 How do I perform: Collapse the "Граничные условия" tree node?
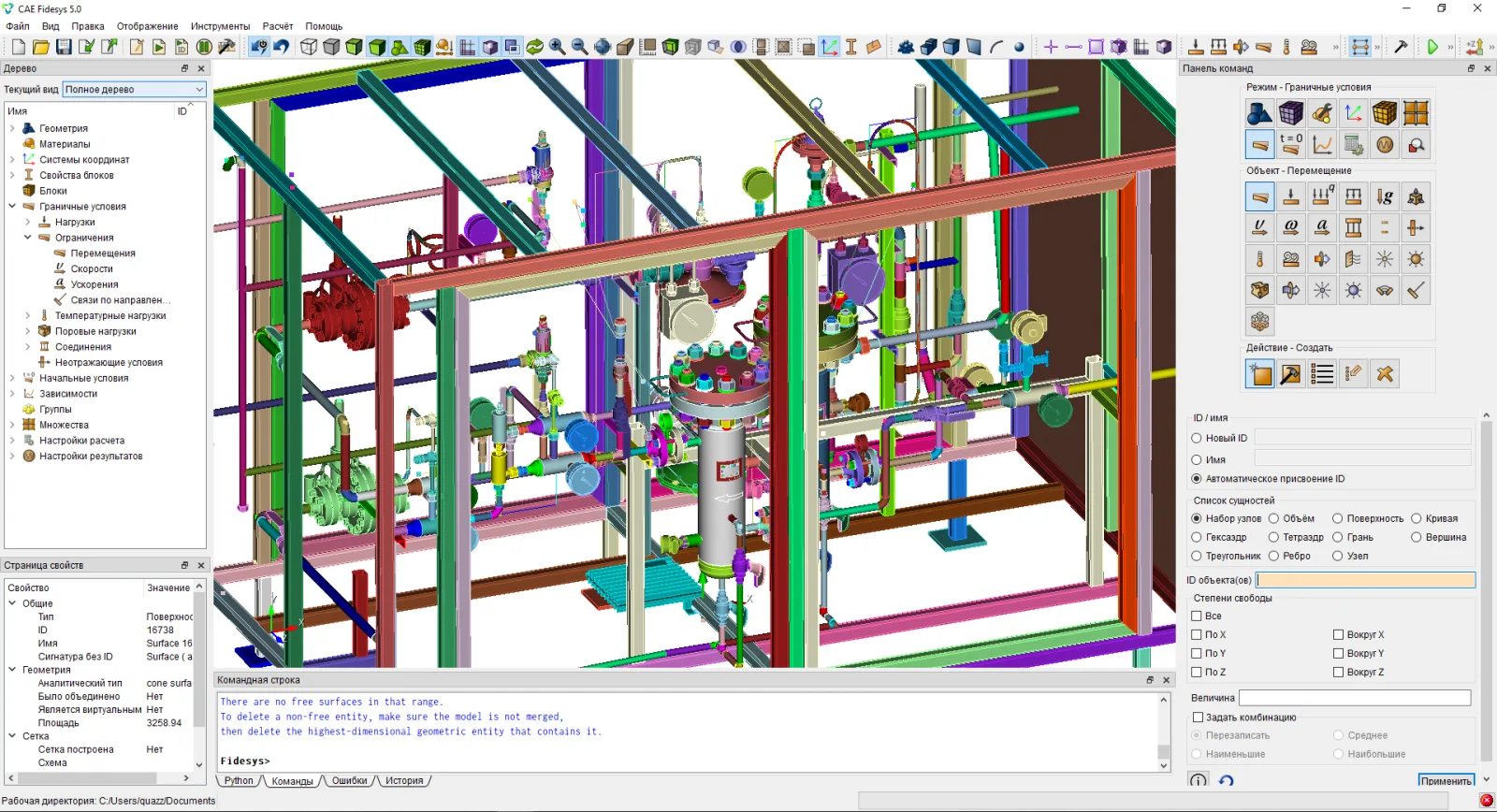click(12, 206)
